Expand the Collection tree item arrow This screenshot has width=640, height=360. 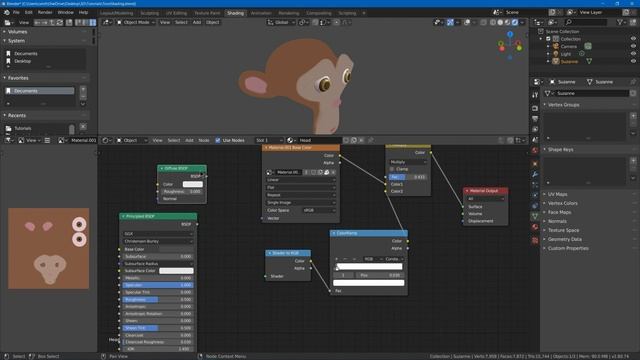click(x=541, y=39)
